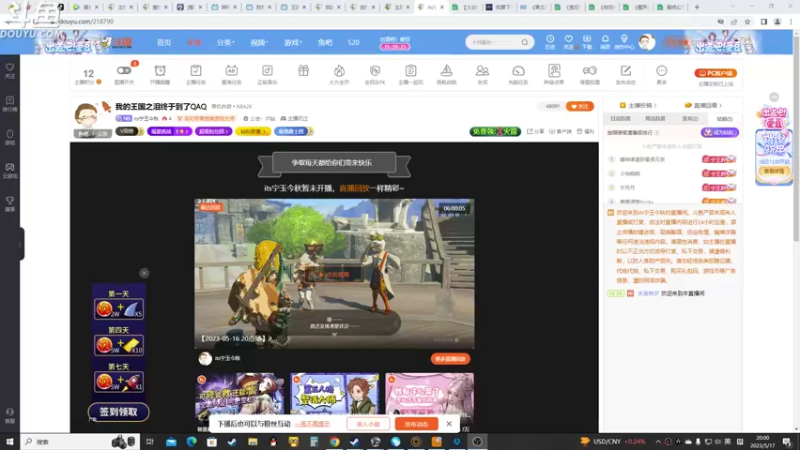Go to 首页 in top navigation
This screenshot has width=800, height=450.
click(164, 42)
